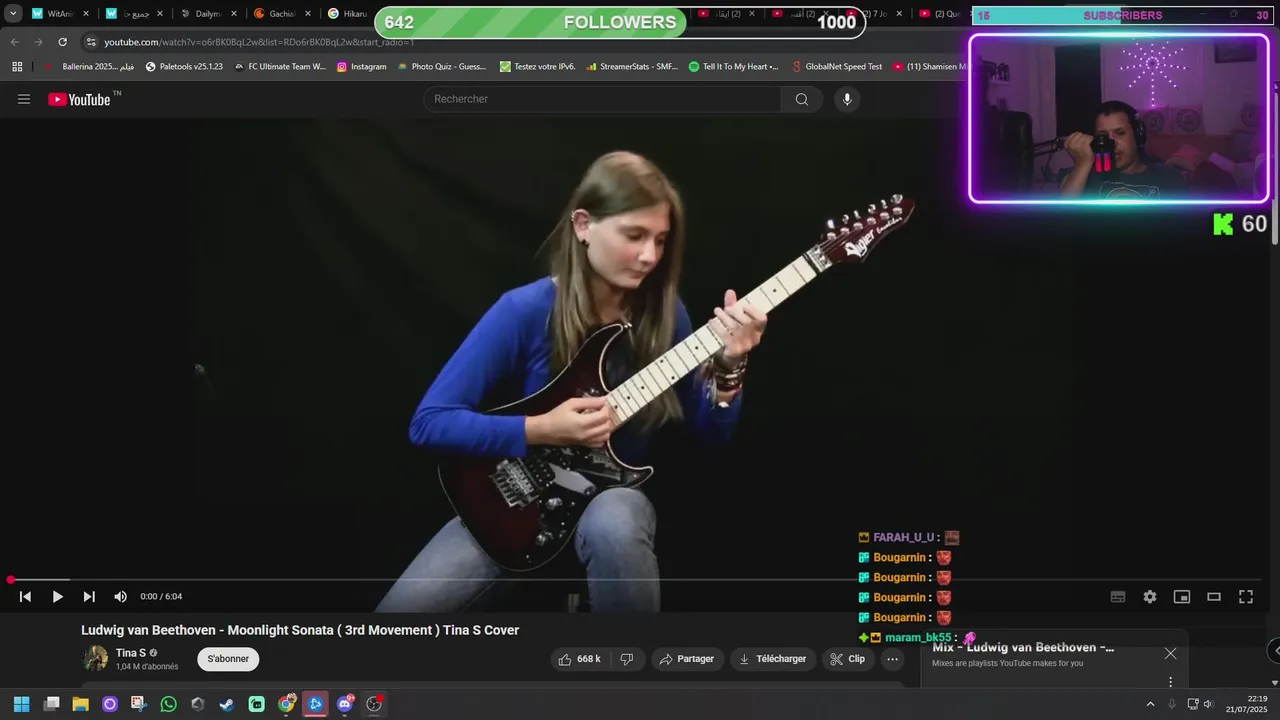Open the Tell It To My Heart bookmark
The height and width of the screenshot is (720, 1280).
tap(734, 66)
